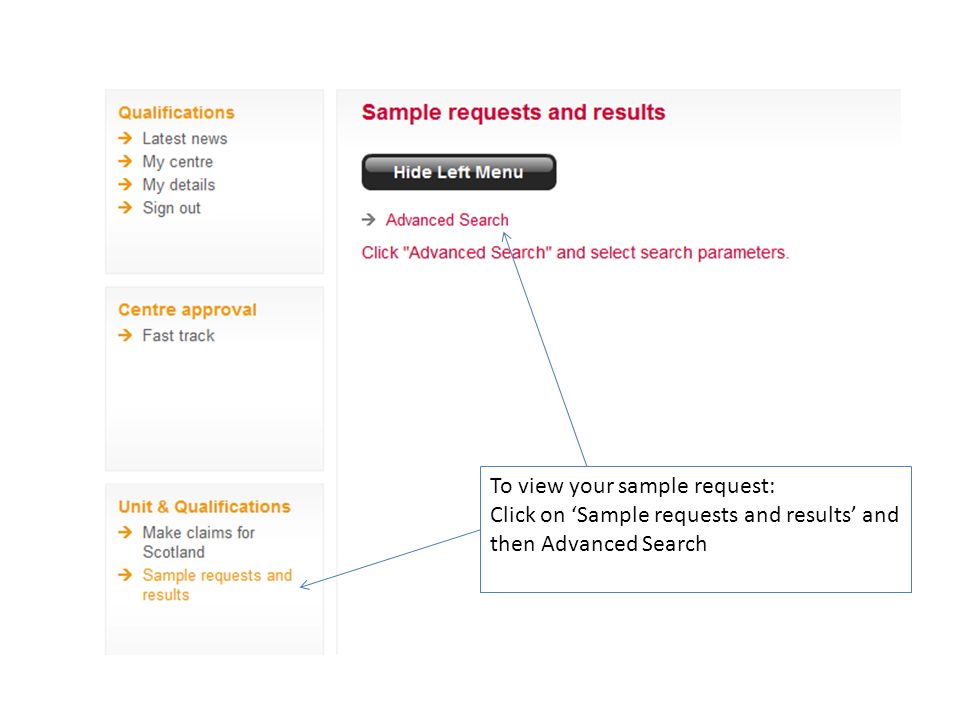Click the Hide Left Menu button
This screenshot has width=960, height=720.
(x=459, y=172)
